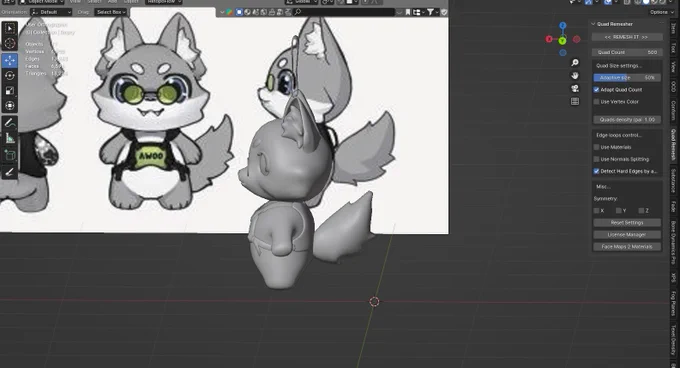Open the Item sidebar tab
This screenshot has height=368, width=680.
tap(673, 29)
